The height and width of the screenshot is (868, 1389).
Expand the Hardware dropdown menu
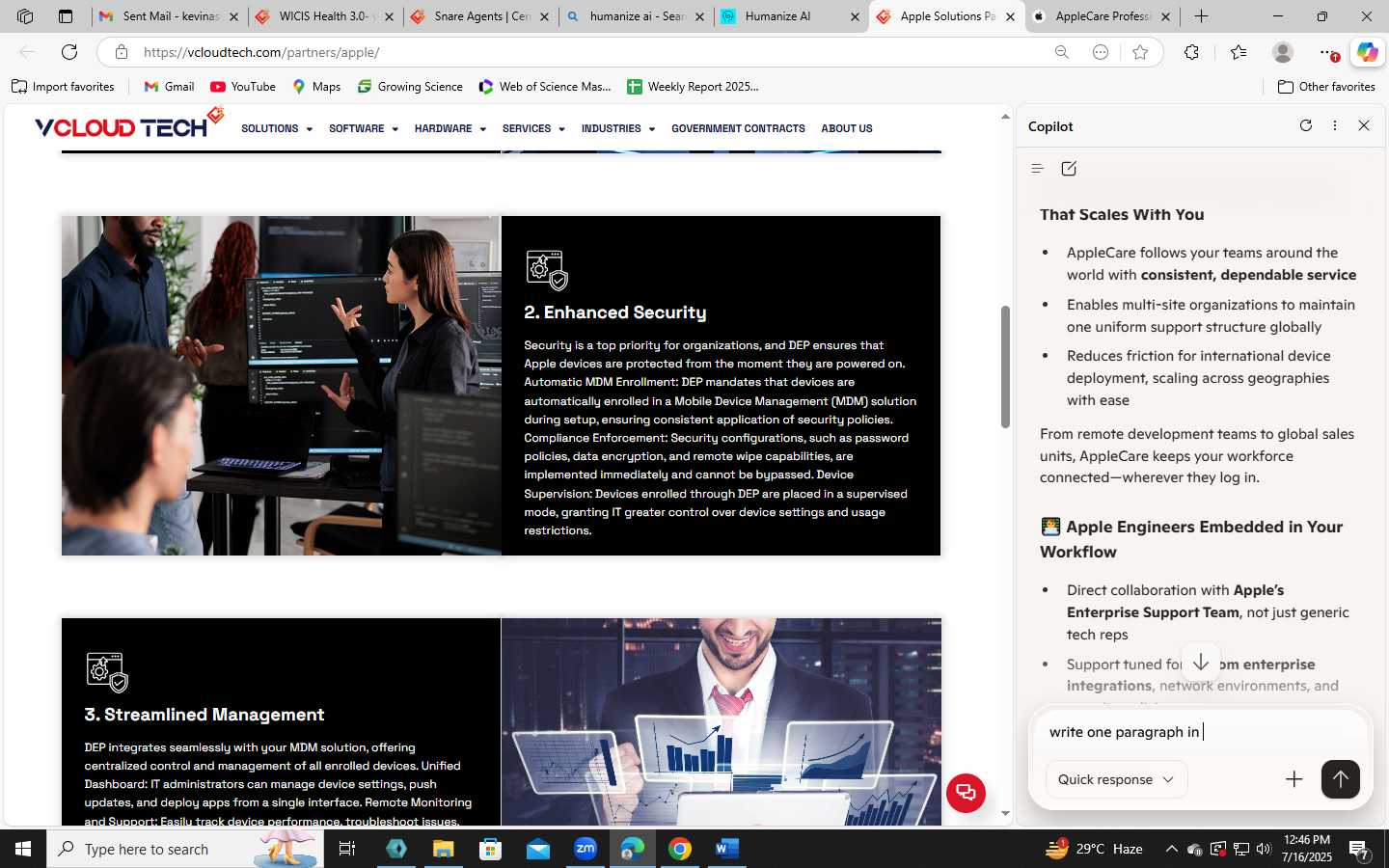point(450,128)
